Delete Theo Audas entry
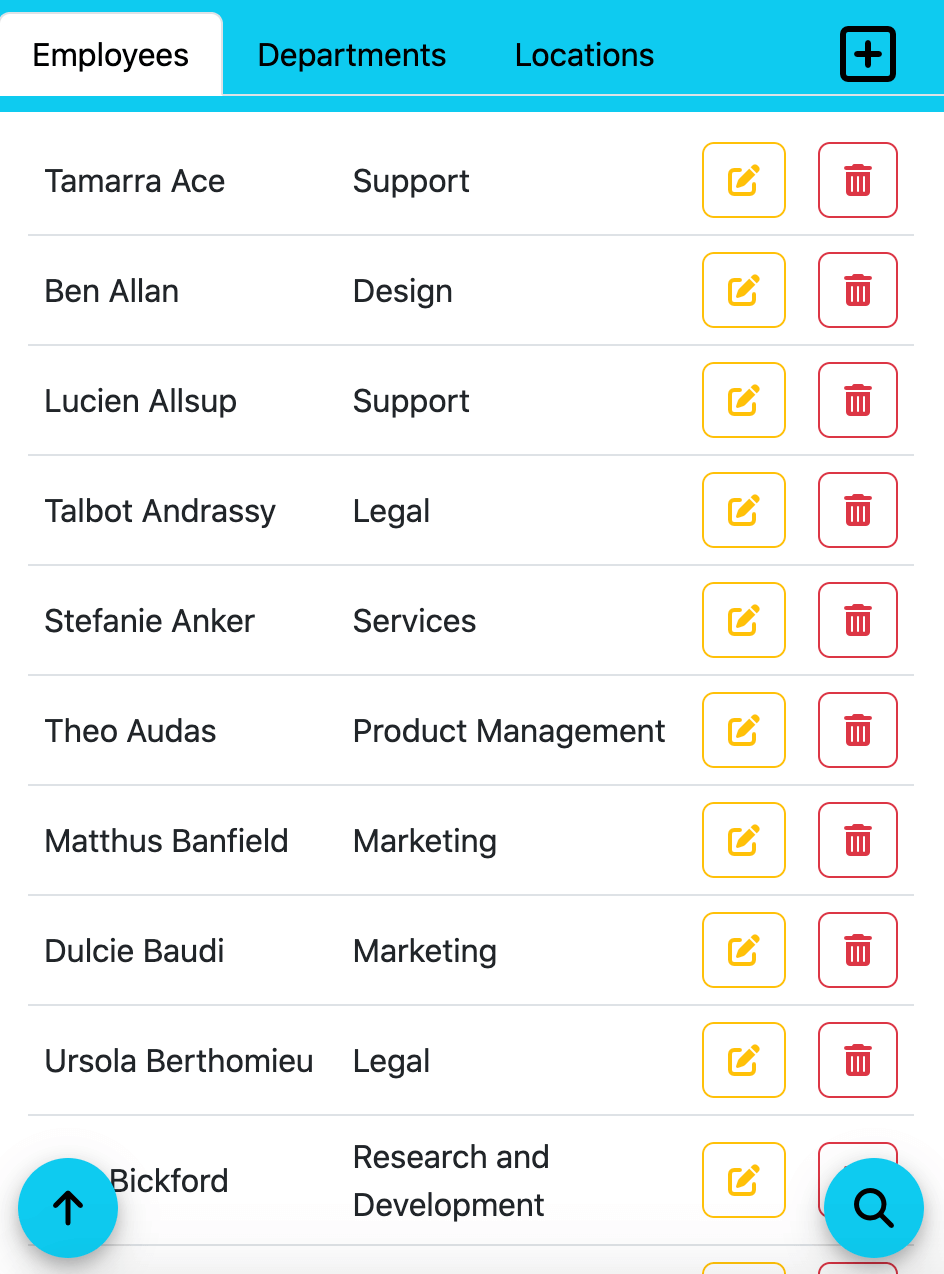944x1274 pixels. (857, 730)
